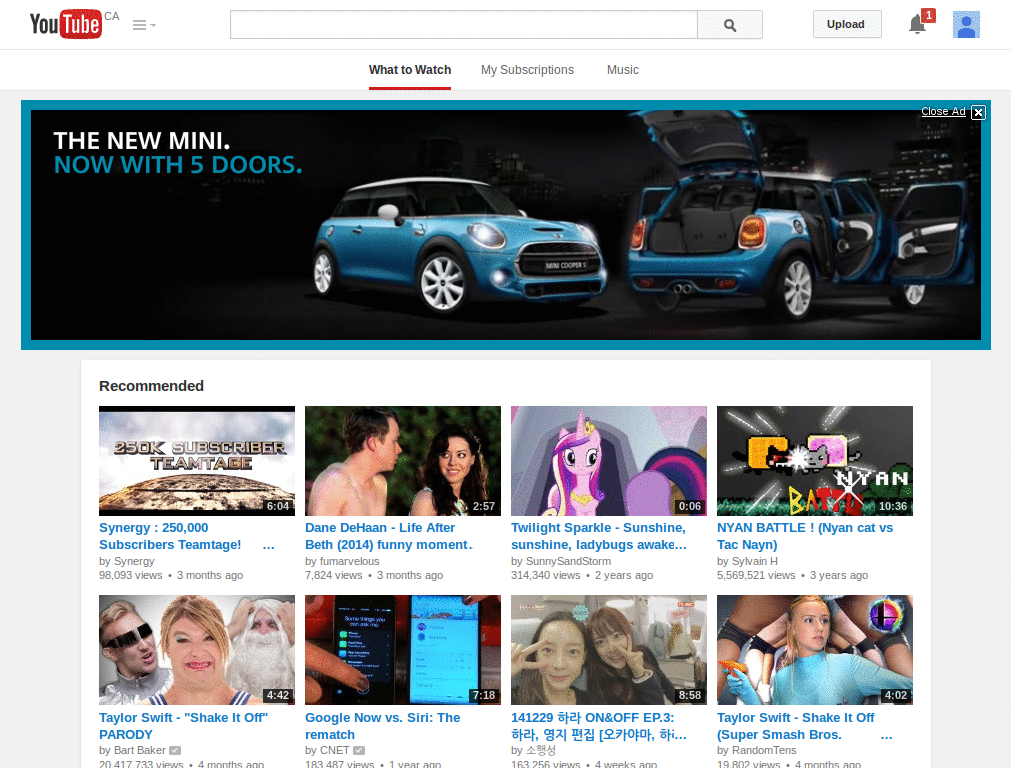Open Dane DeHaan Life After Beth thumbnail

(403, 461)
